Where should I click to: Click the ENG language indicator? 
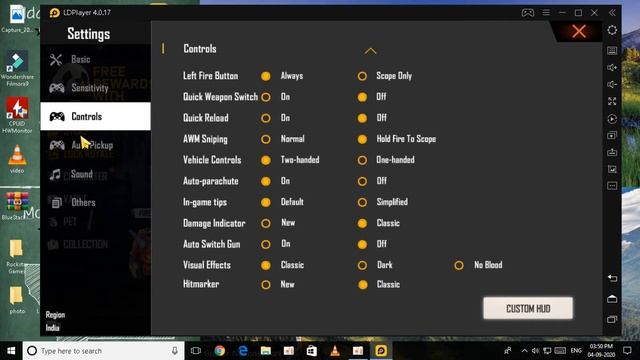(x=576, y=351)
